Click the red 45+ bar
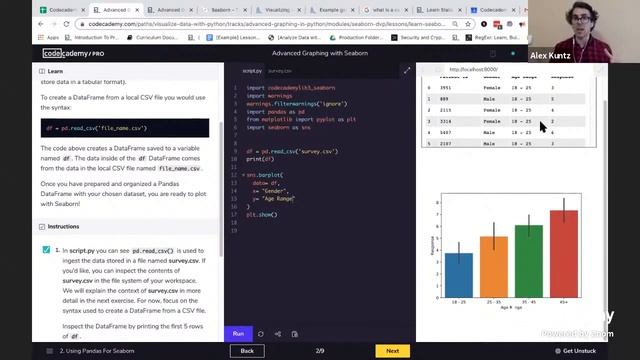This screenshot has height=360, width=640. tap(564, 254)
